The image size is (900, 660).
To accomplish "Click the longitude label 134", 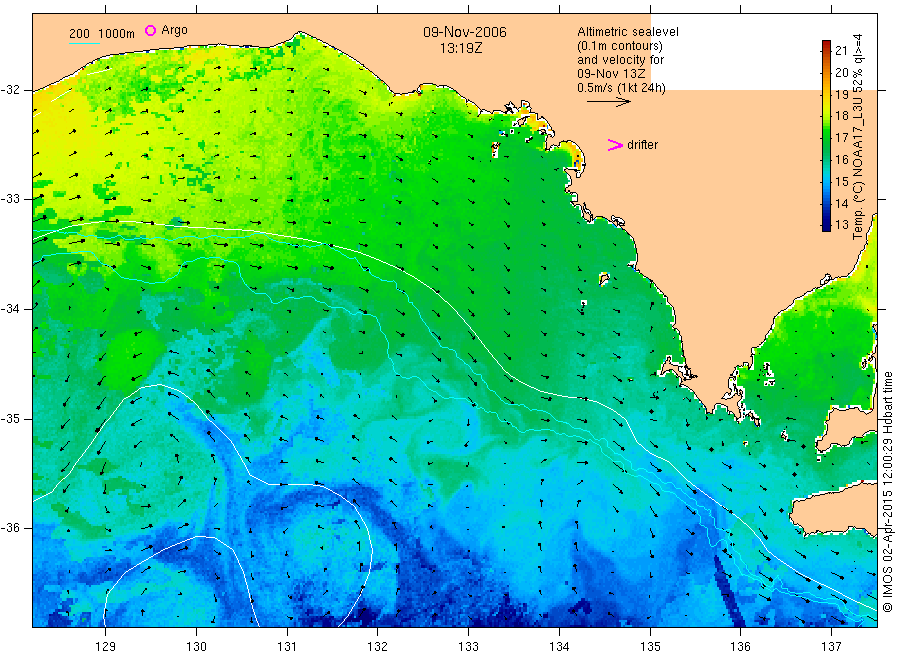I will (559, 647).
